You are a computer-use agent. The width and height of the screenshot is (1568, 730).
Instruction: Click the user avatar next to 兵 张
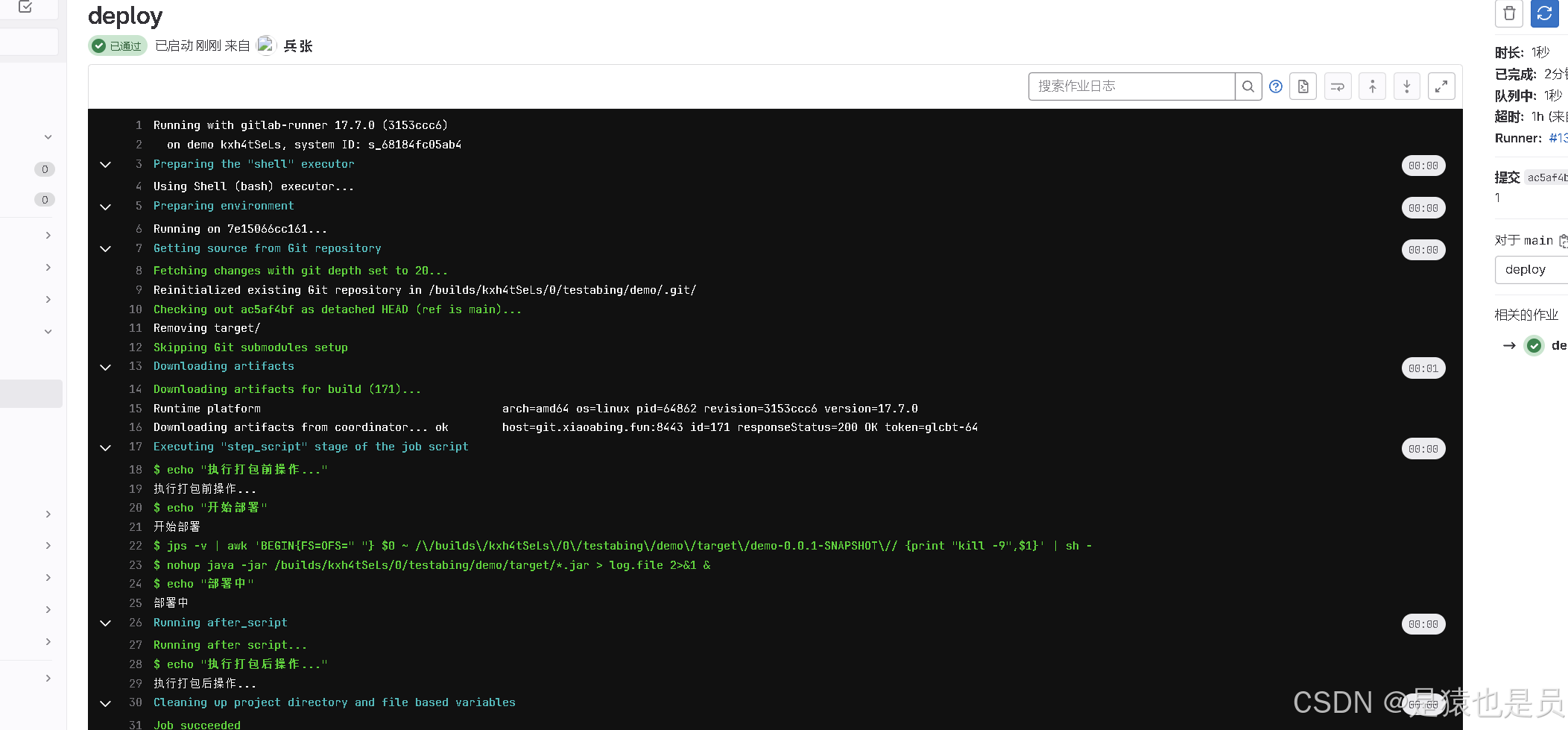266,45
